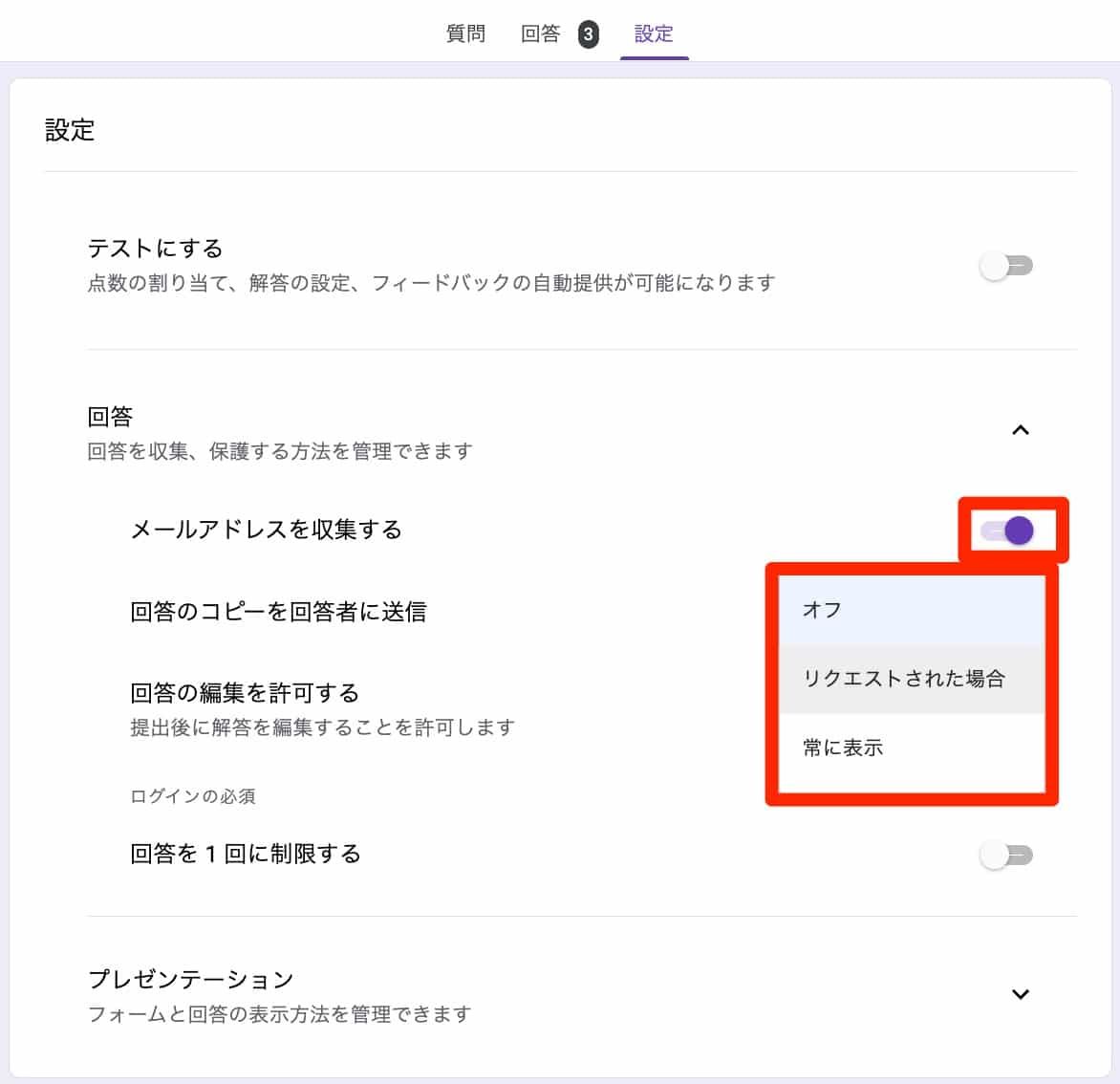The height and width of the screenshot is (1084, 1120).
Task: Click the 設定 page heading
Action: [69, 130]
